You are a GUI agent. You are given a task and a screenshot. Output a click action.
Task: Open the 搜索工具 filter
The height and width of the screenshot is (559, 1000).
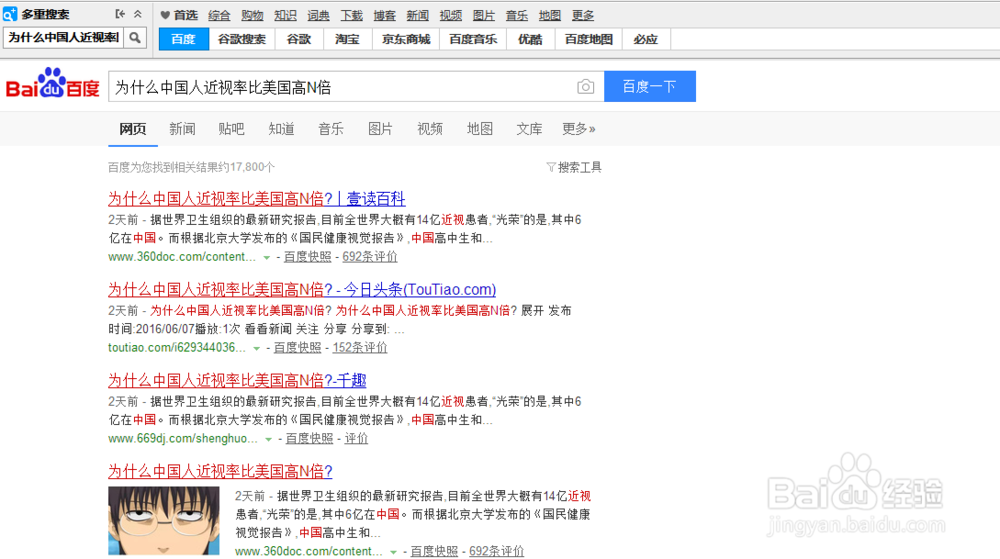point(574,167)
